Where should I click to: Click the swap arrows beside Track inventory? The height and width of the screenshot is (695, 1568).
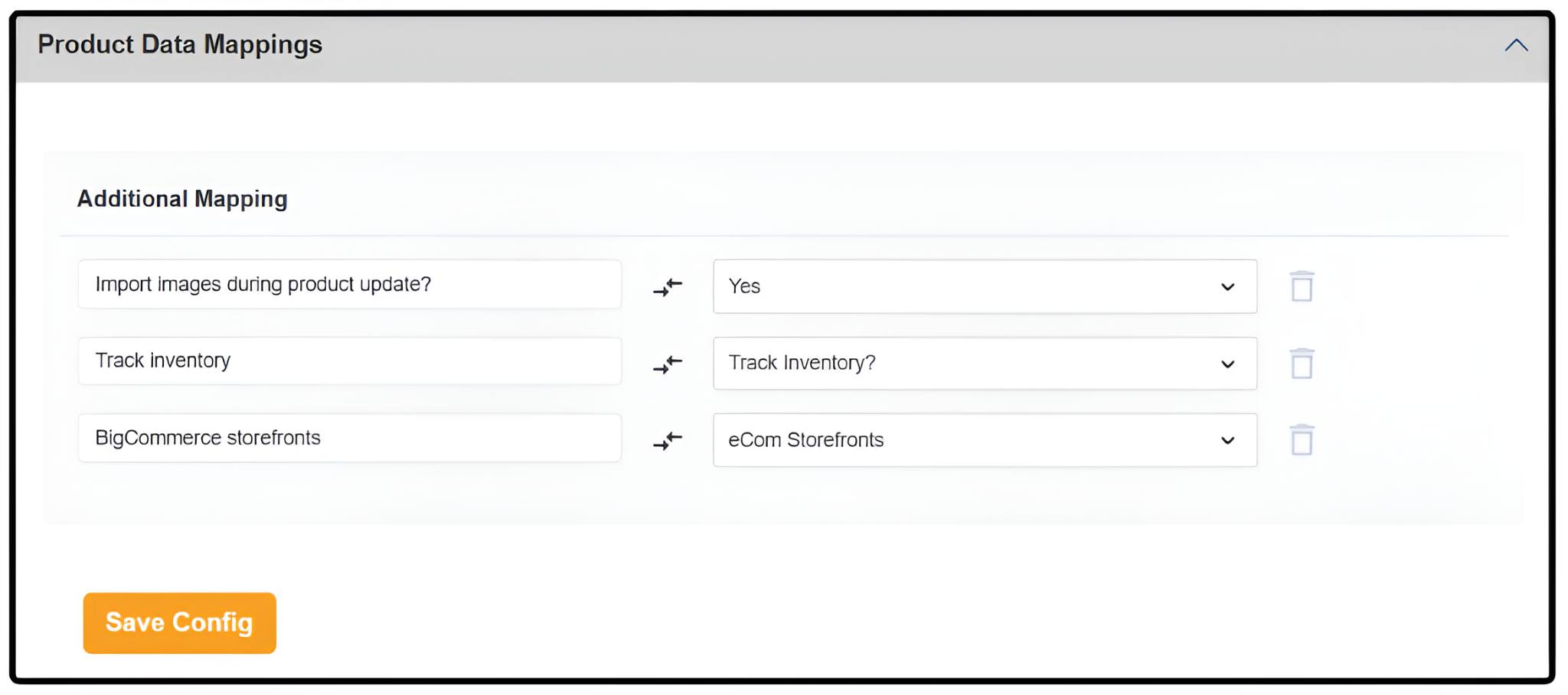(x=668, y=364)
